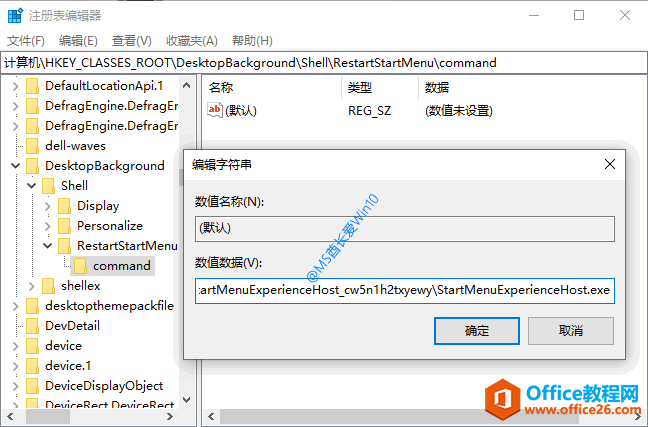Confirm with the 确定 button

tap(476, 331)
